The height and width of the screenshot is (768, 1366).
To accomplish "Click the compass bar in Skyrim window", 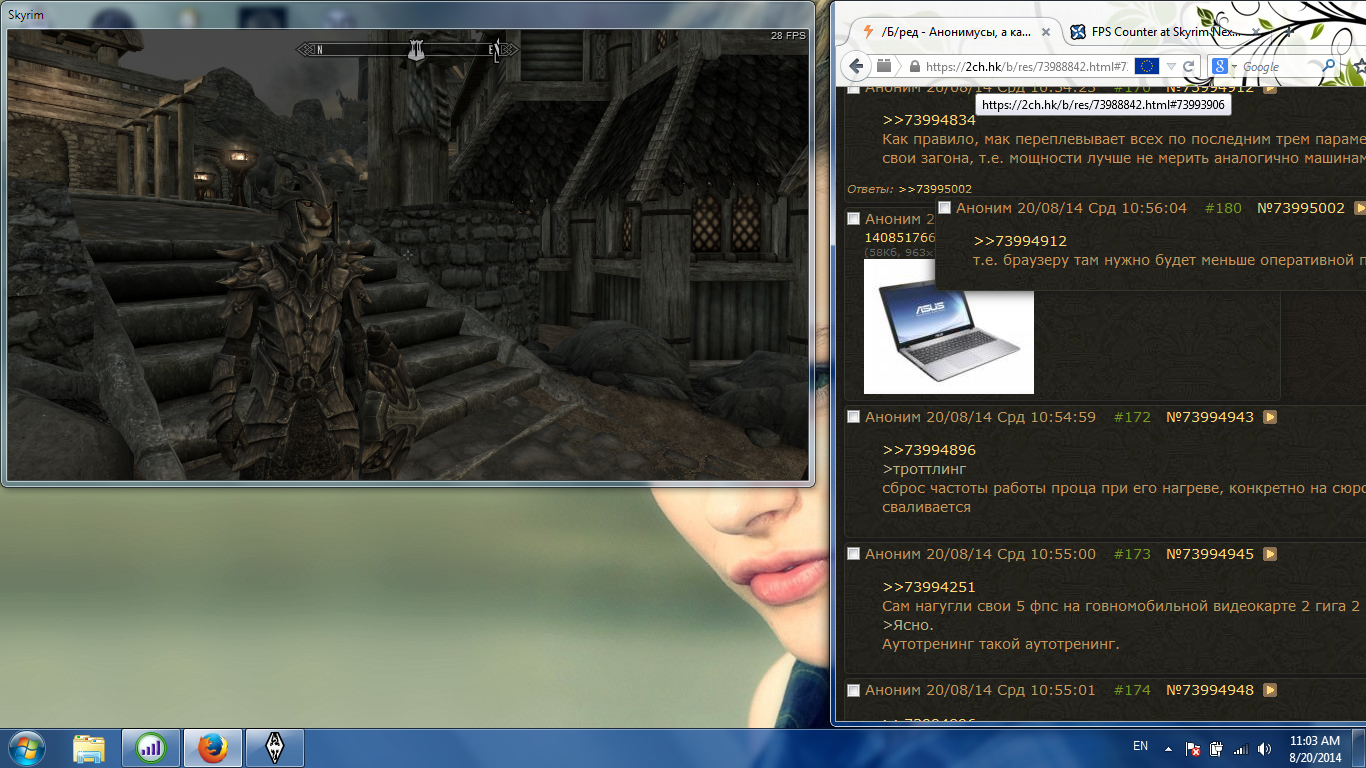I will click(x=408, y=49).
